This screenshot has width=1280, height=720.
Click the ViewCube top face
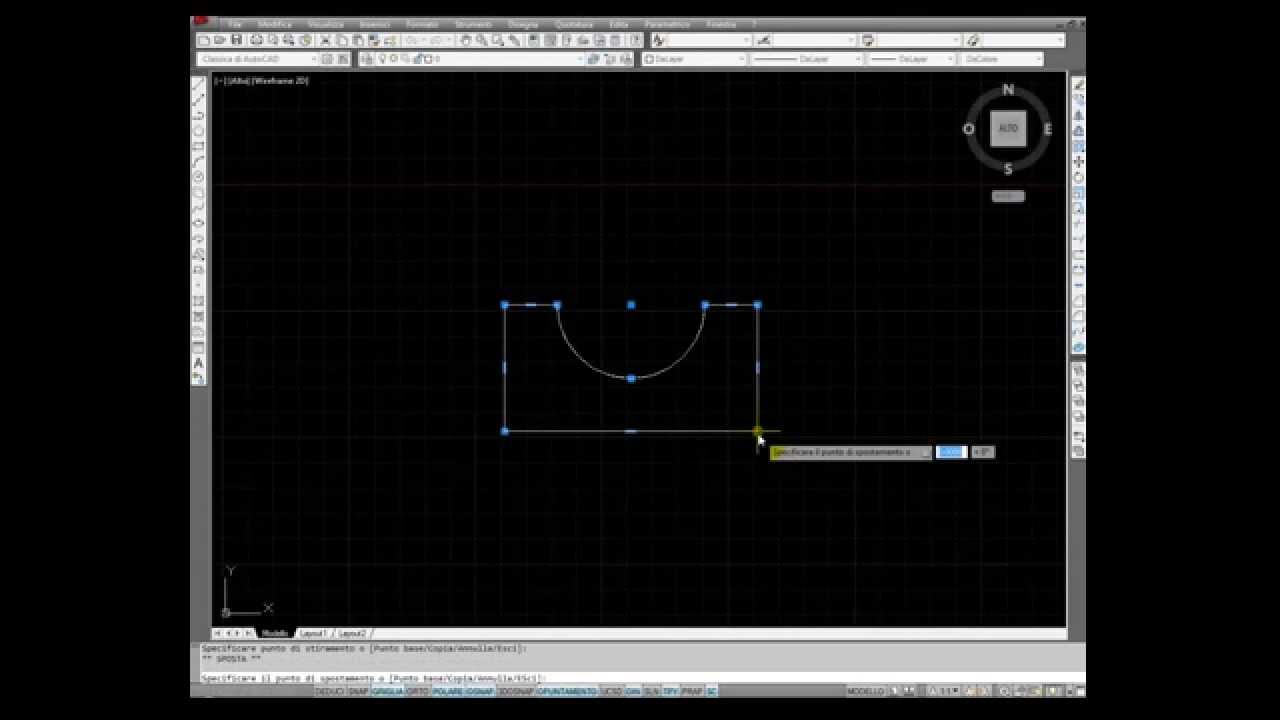click(1008, 129)
